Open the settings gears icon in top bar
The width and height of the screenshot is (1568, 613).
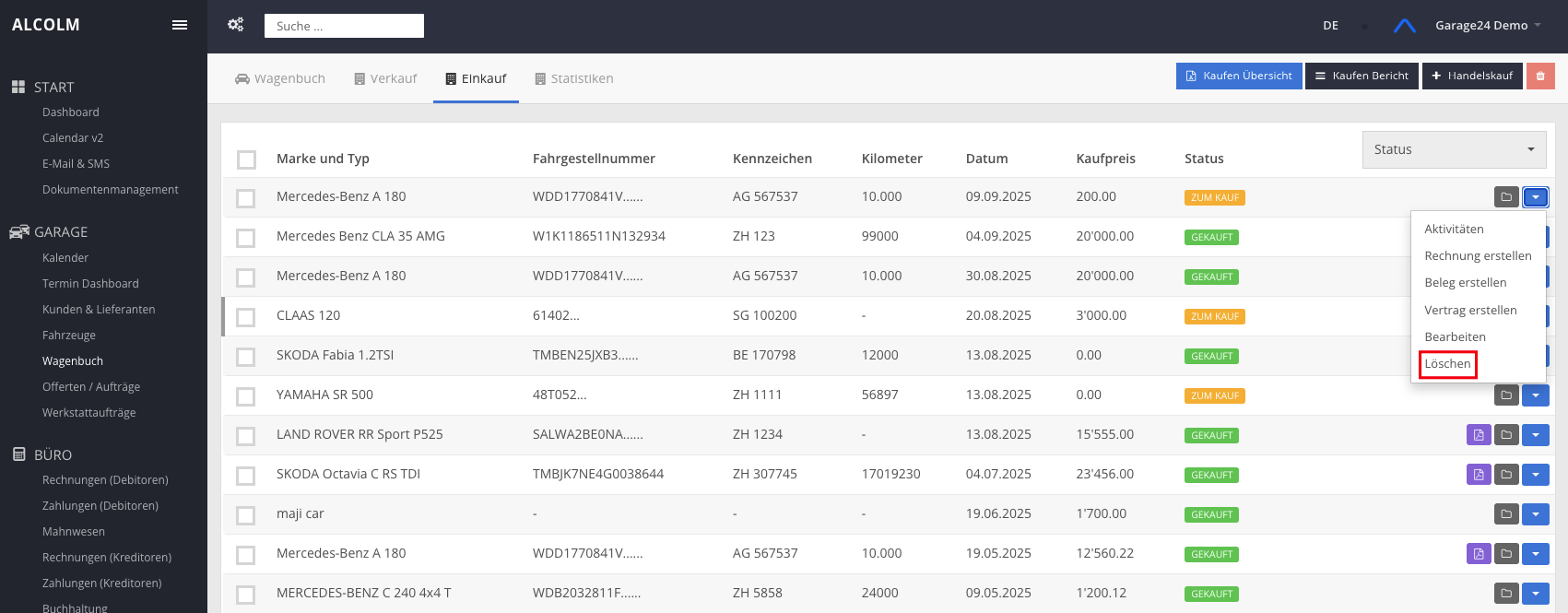point(236,25)
